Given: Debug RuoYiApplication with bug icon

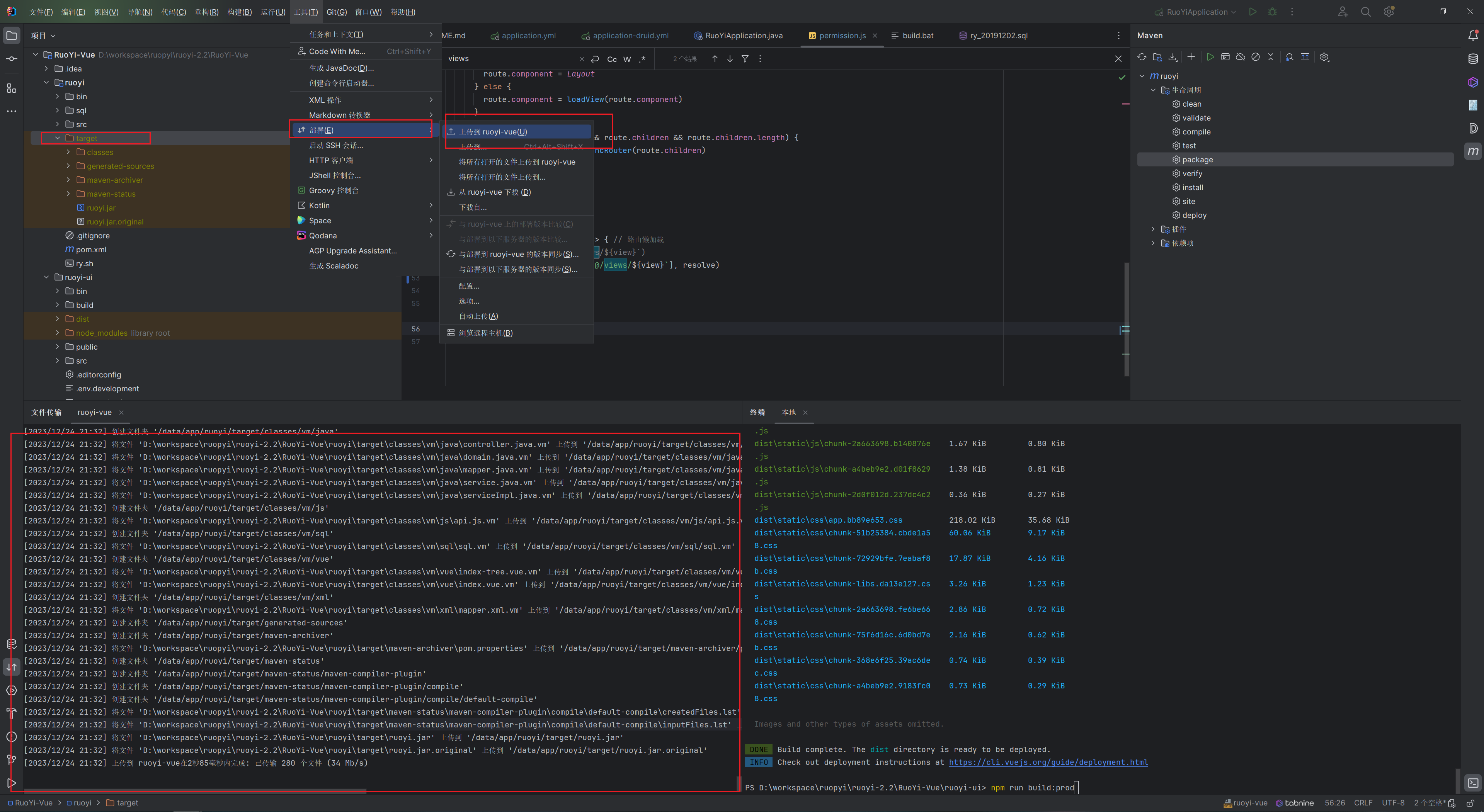Looking at the screenshot, I should tap(1272, 12).
